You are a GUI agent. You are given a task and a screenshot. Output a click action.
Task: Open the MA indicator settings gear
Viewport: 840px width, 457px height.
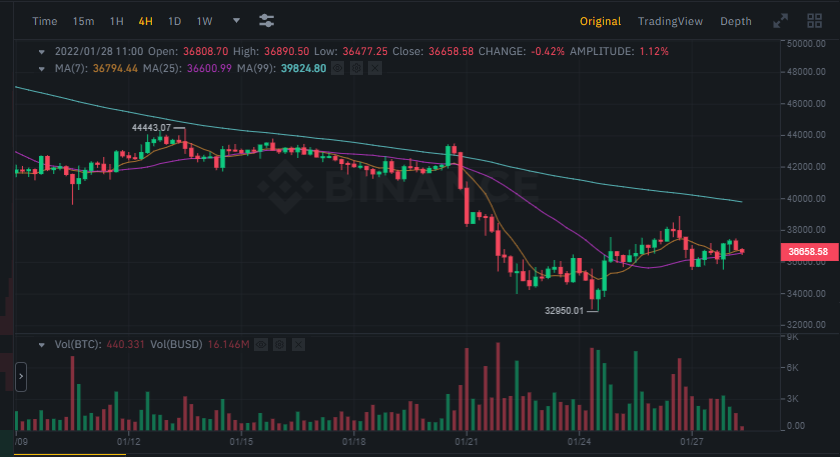[x=355, y=68]
